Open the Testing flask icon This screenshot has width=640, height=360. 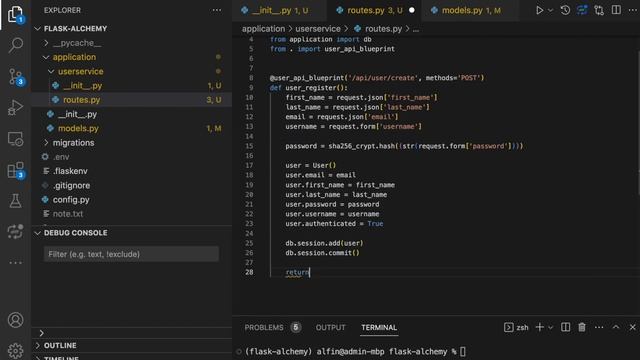point(16,201)
